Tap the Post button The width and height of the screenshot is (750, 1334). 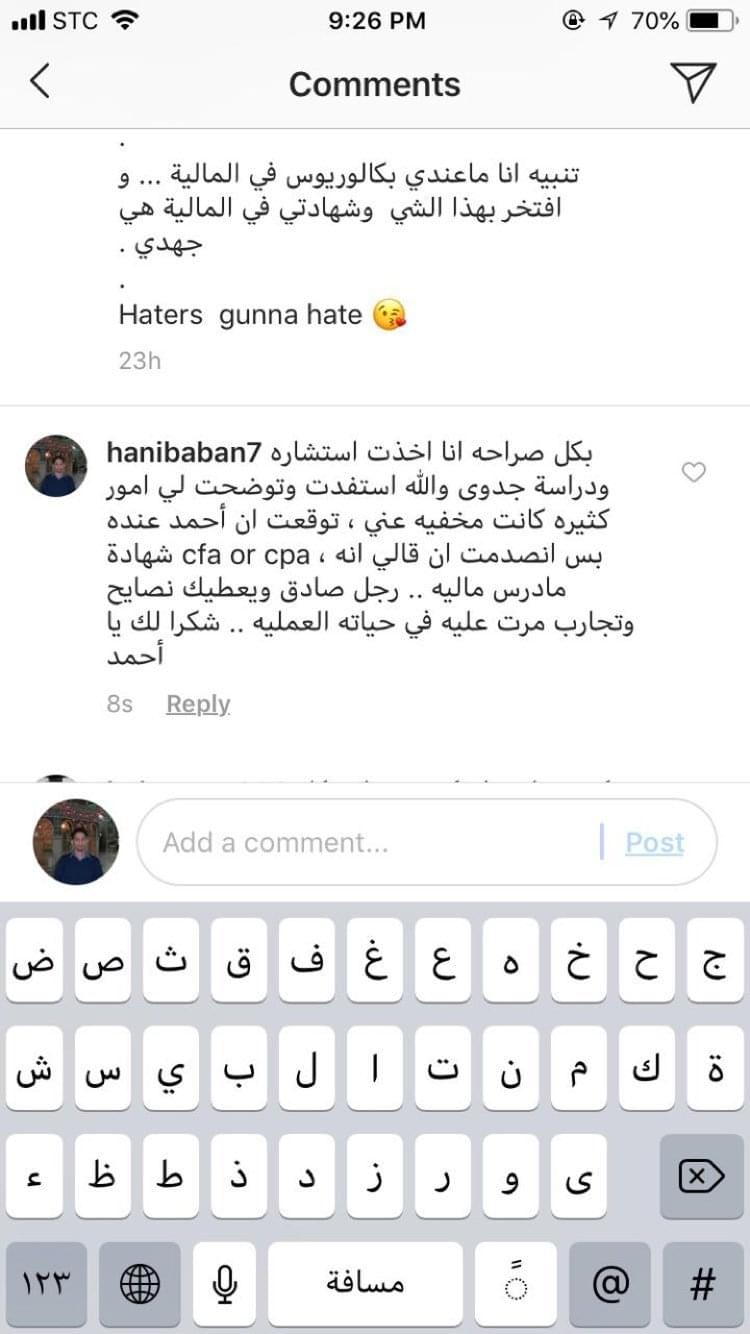click(654, 842)
